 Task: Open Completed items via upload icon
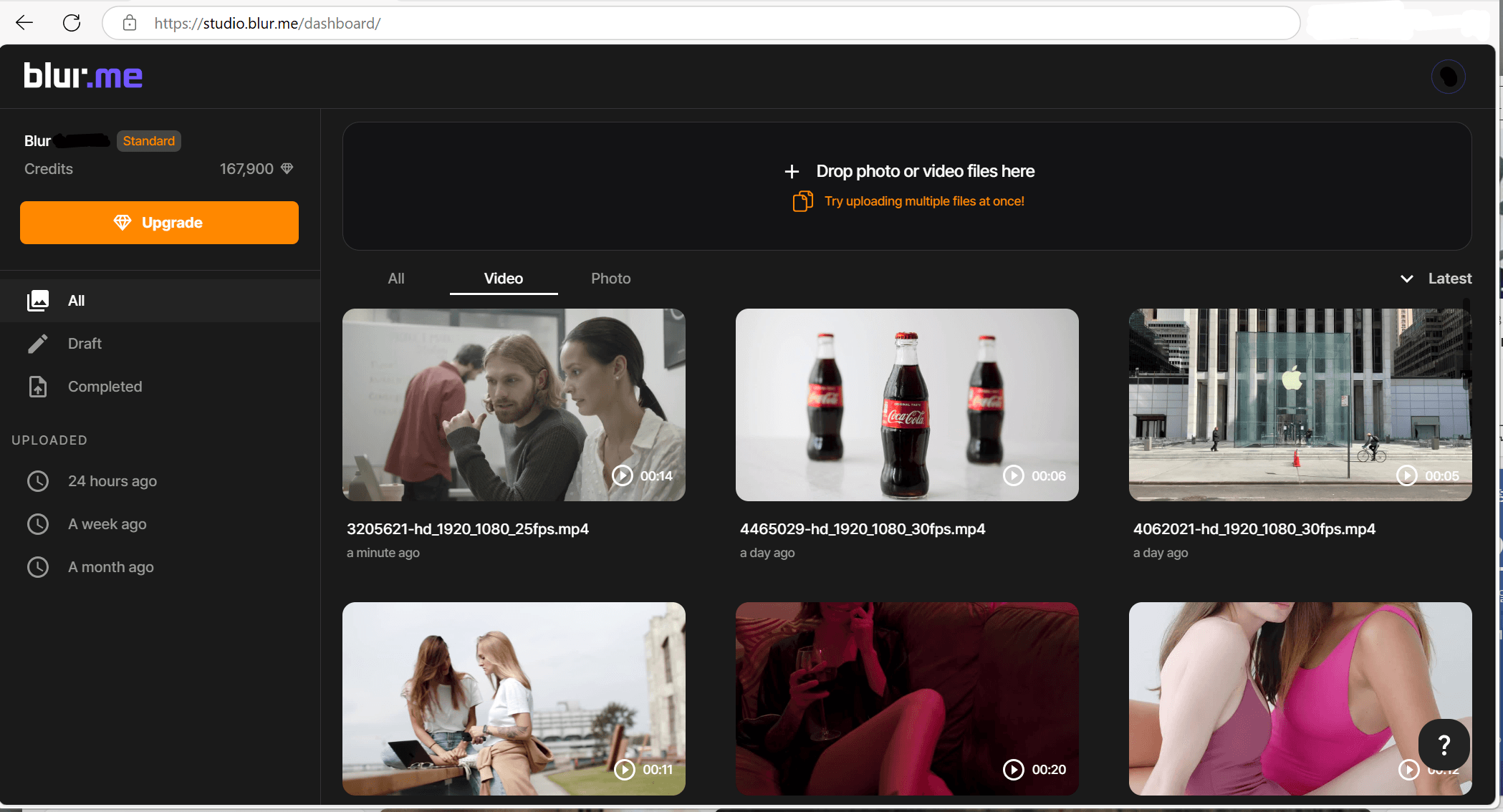37,387
